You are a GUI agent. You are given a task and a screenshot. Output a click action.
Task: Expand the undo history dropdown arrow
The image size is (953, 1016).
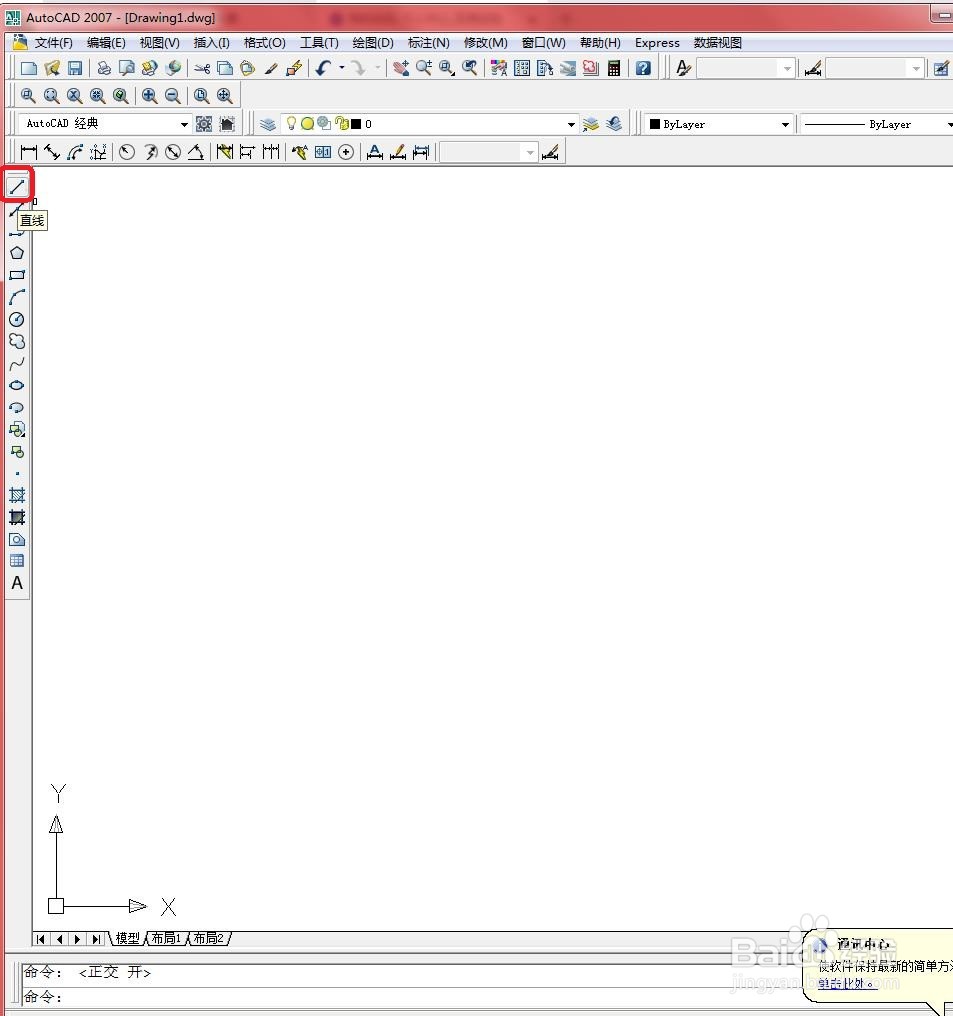point(341,67)
